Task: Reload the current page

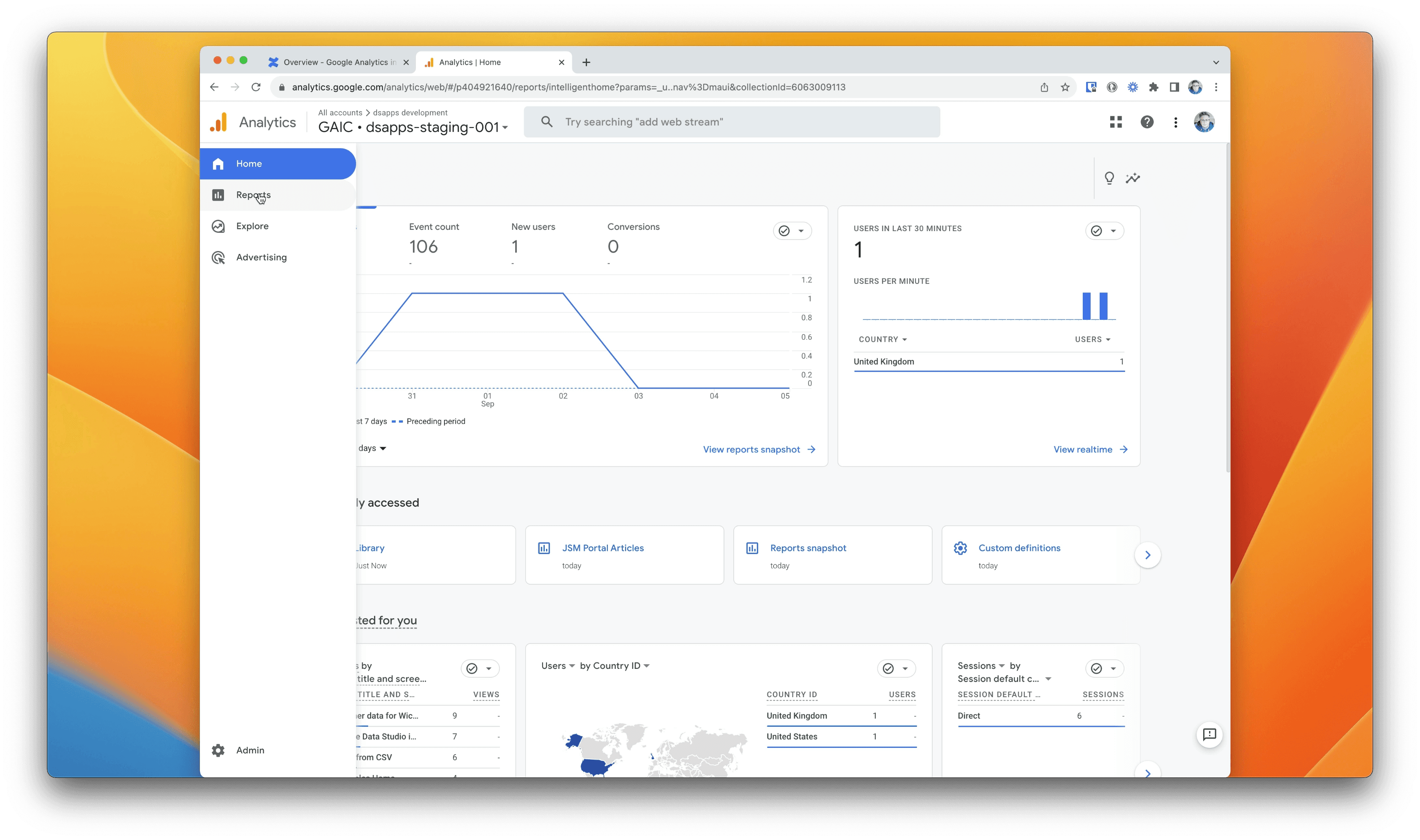Action: point(256,87)
